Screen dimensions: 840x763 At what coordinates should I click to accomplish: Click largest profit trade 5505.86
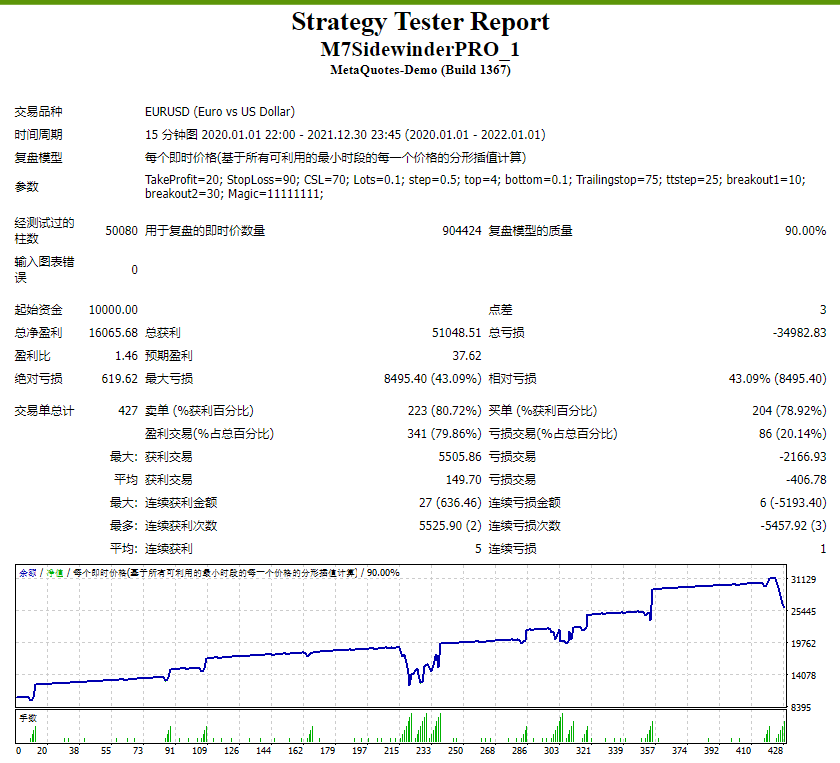(x=460, y=457)
